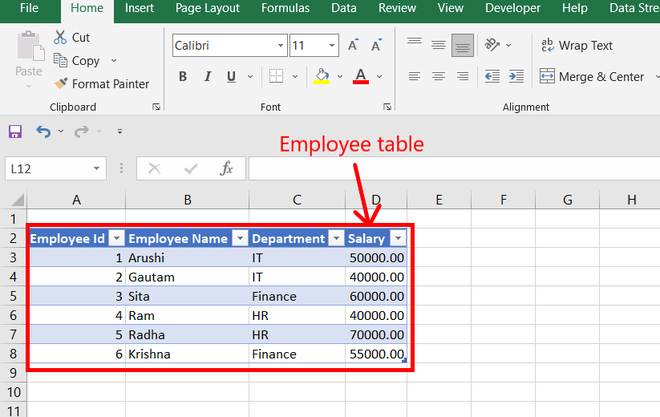Select cell containing Krishna
660x417 pixels.
[x=187, y=354]
